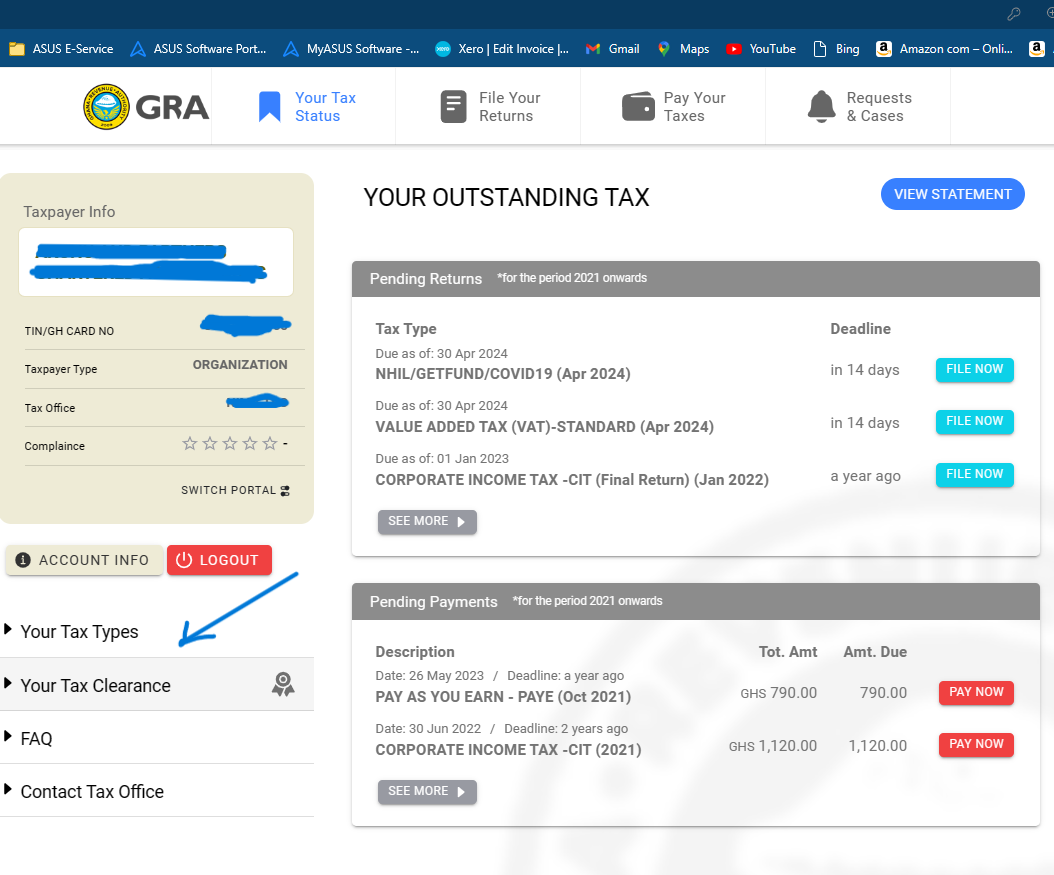Click the red Logout button

coord(219,560)
